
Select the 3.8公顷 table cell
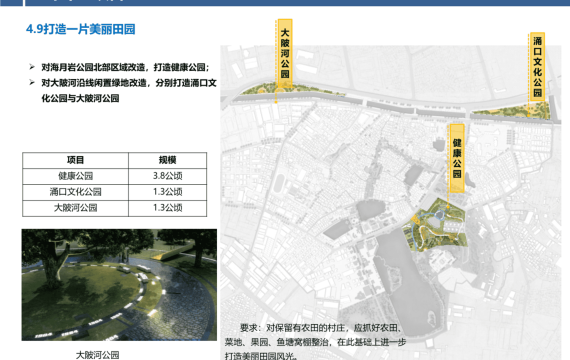tap(168, 176)
